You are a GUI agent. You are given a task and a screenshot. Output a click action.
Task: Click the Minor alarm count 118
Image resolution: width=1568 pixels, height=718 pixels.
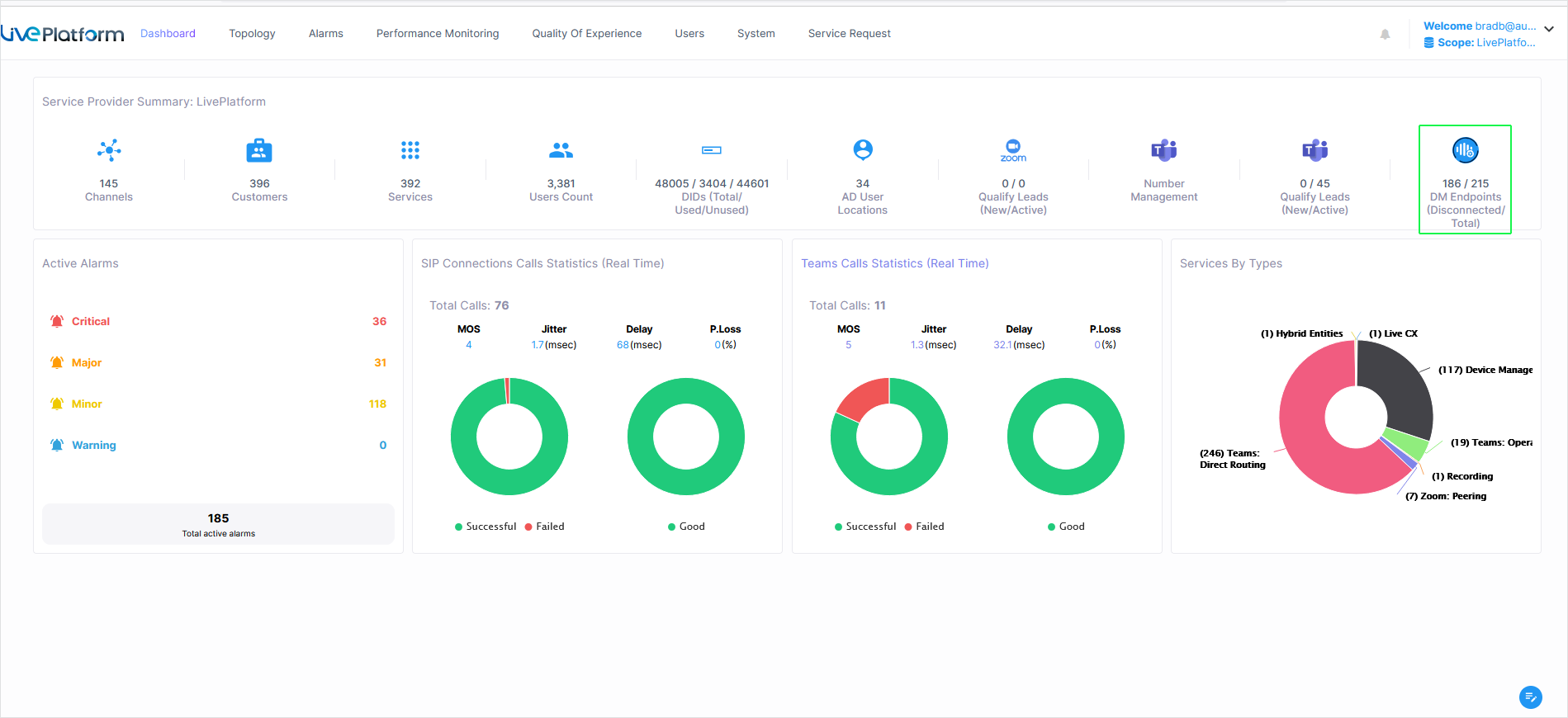(377, 404)
